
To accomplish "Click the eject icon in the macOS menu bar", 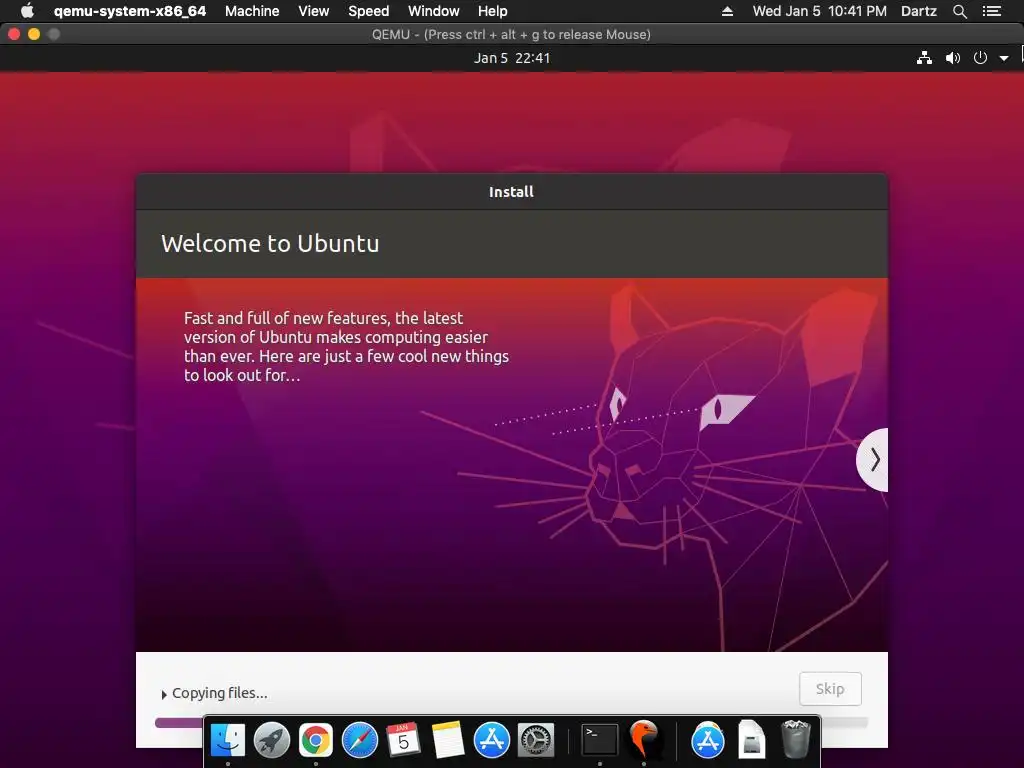I will (x=727, y=11).
